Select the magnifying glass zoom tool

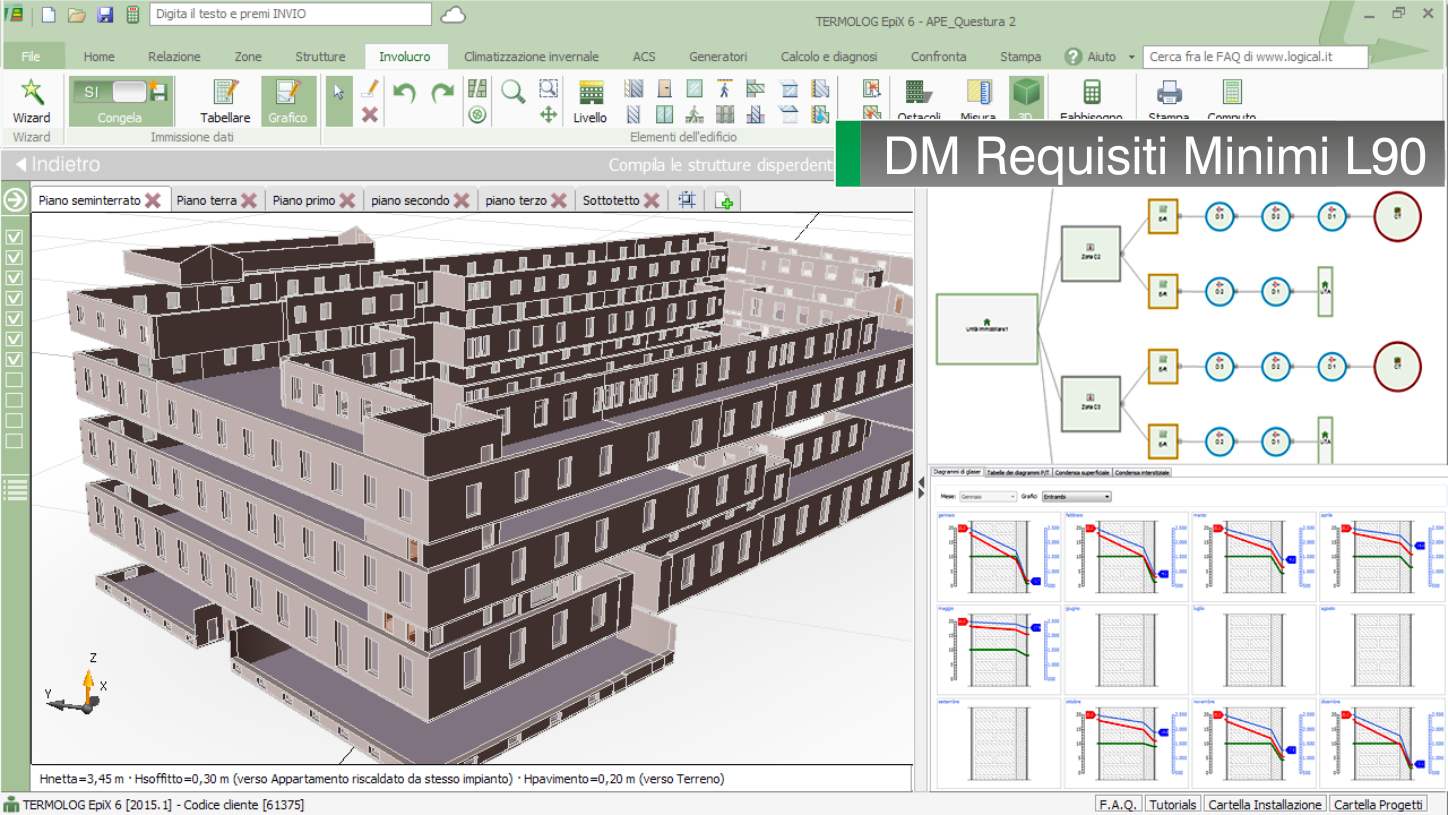click(x=513, y=92)
